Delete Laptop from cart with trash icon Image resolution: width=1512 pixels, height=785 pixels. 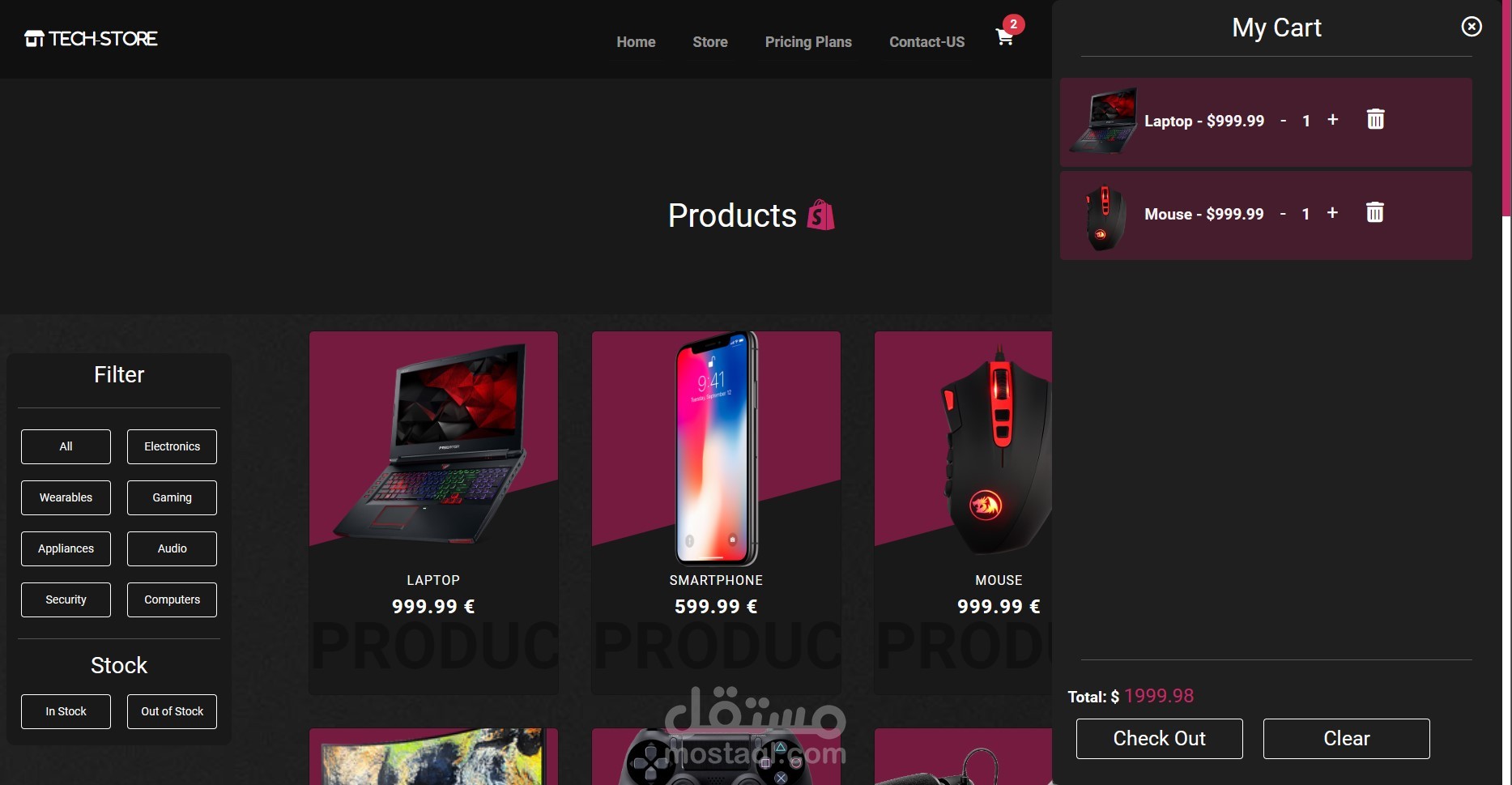pos(1375,119)
